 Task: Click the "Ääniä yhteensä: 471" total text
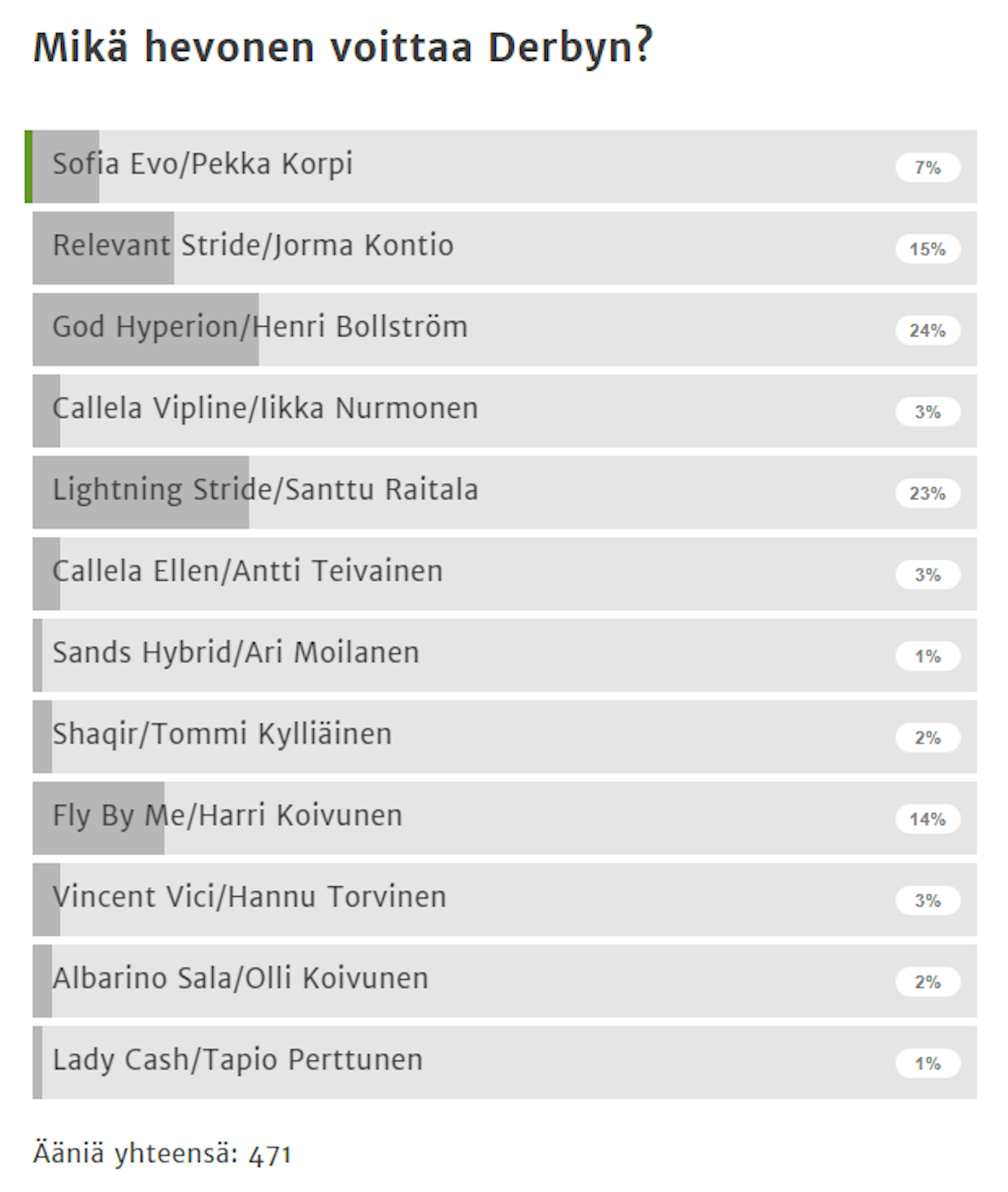162,1154
